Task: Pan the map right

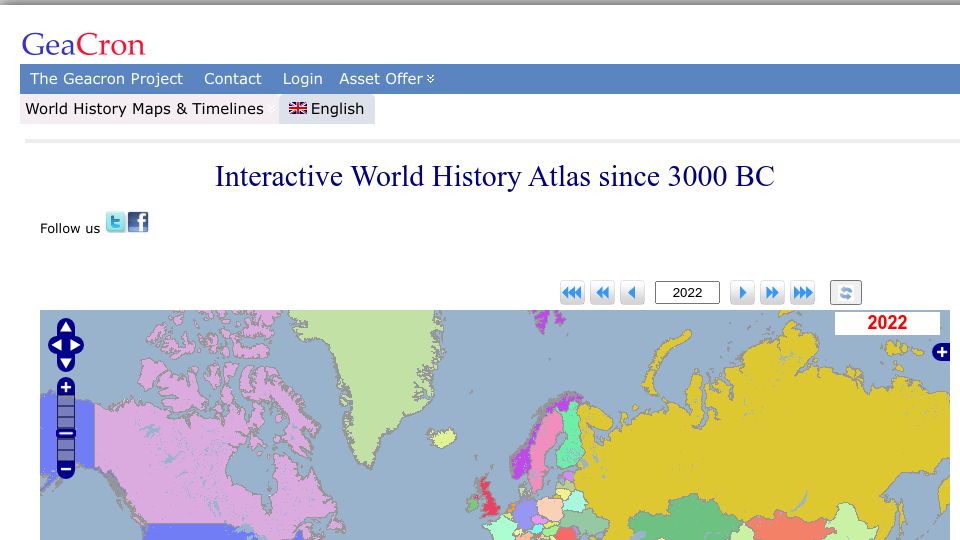Action: point(76,345)
